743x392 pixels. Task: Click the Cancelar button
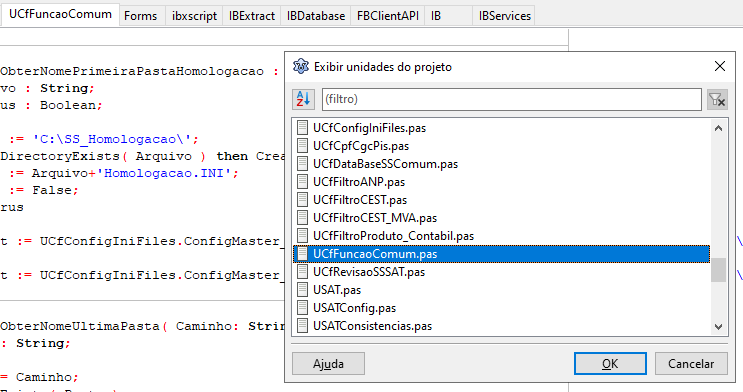coord(691,364)
